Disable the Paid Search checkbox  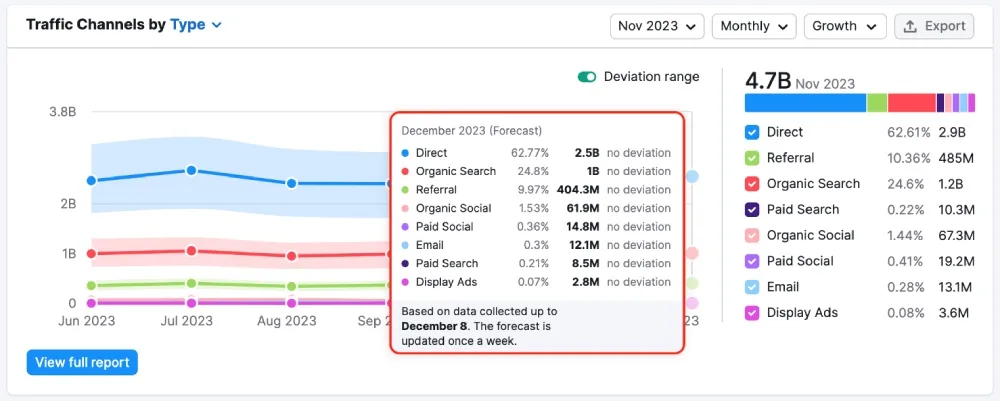tap(753, 210)
